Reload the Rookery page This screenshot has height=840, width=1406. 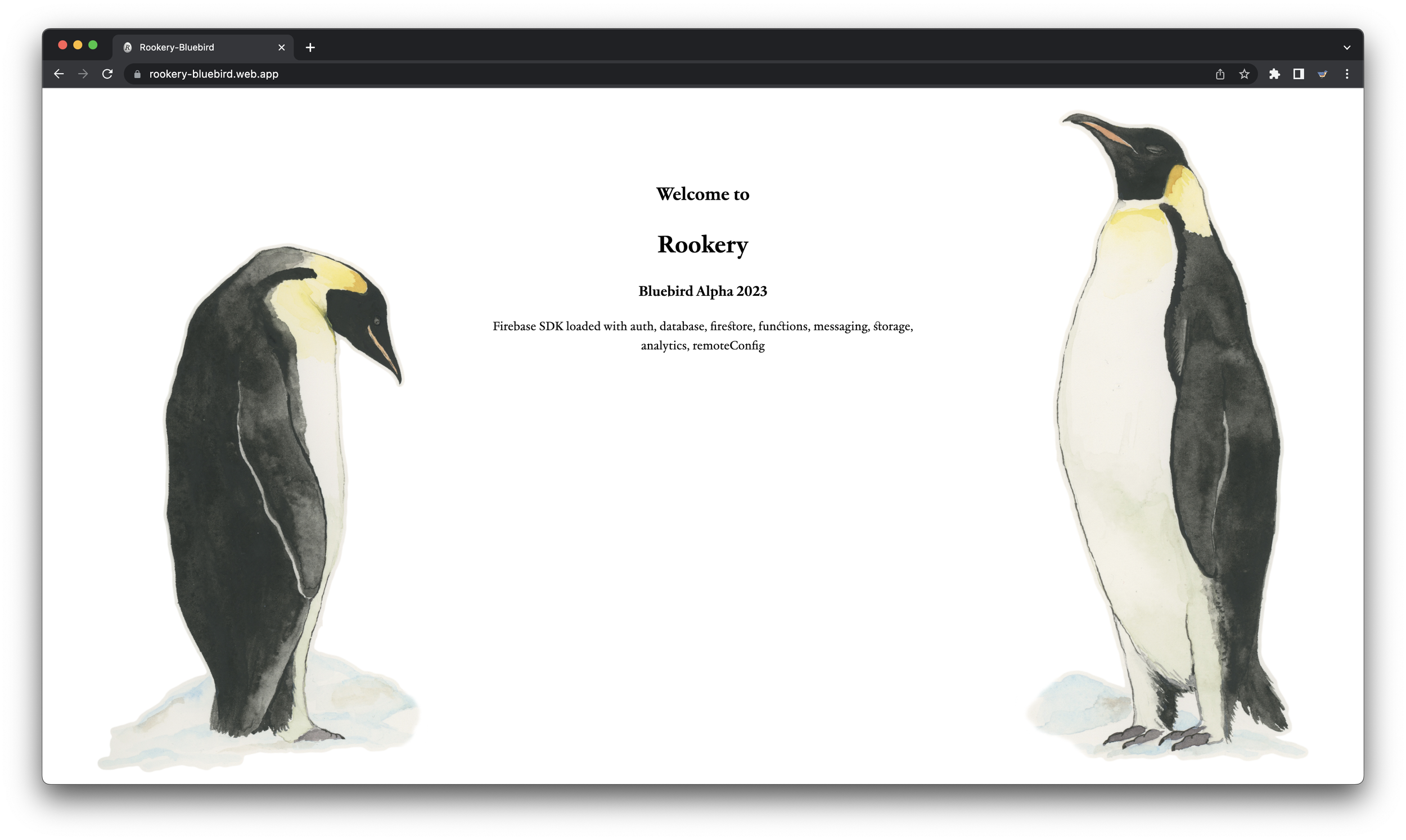point(107,74)
